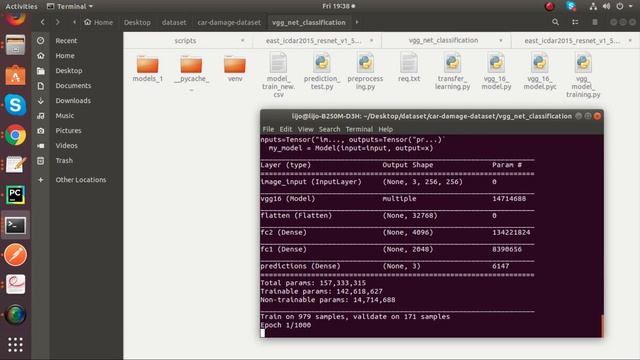
Task: Expand the path bar right arrow
Action: coord(357,22)
